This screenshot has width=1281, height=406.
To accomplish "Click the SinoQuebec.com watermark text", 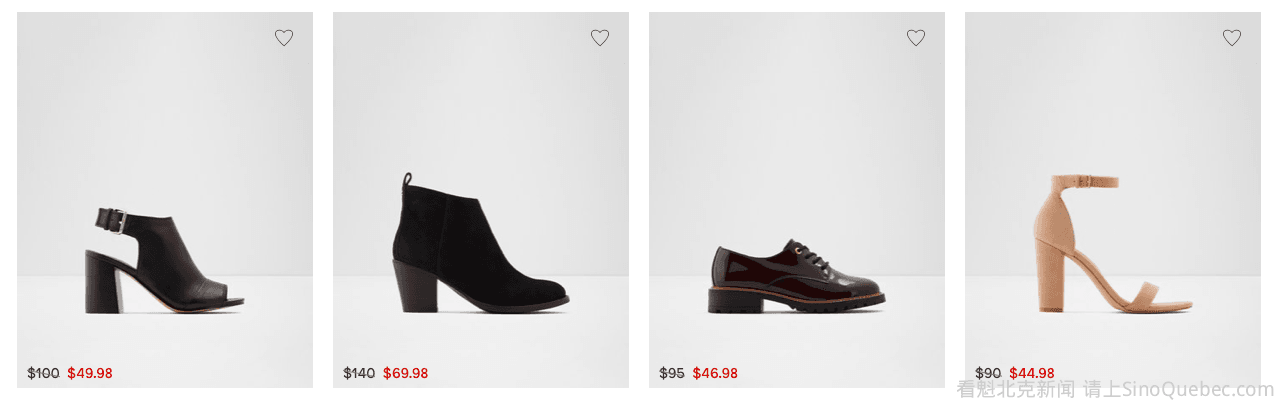I will pos(1198,390).
